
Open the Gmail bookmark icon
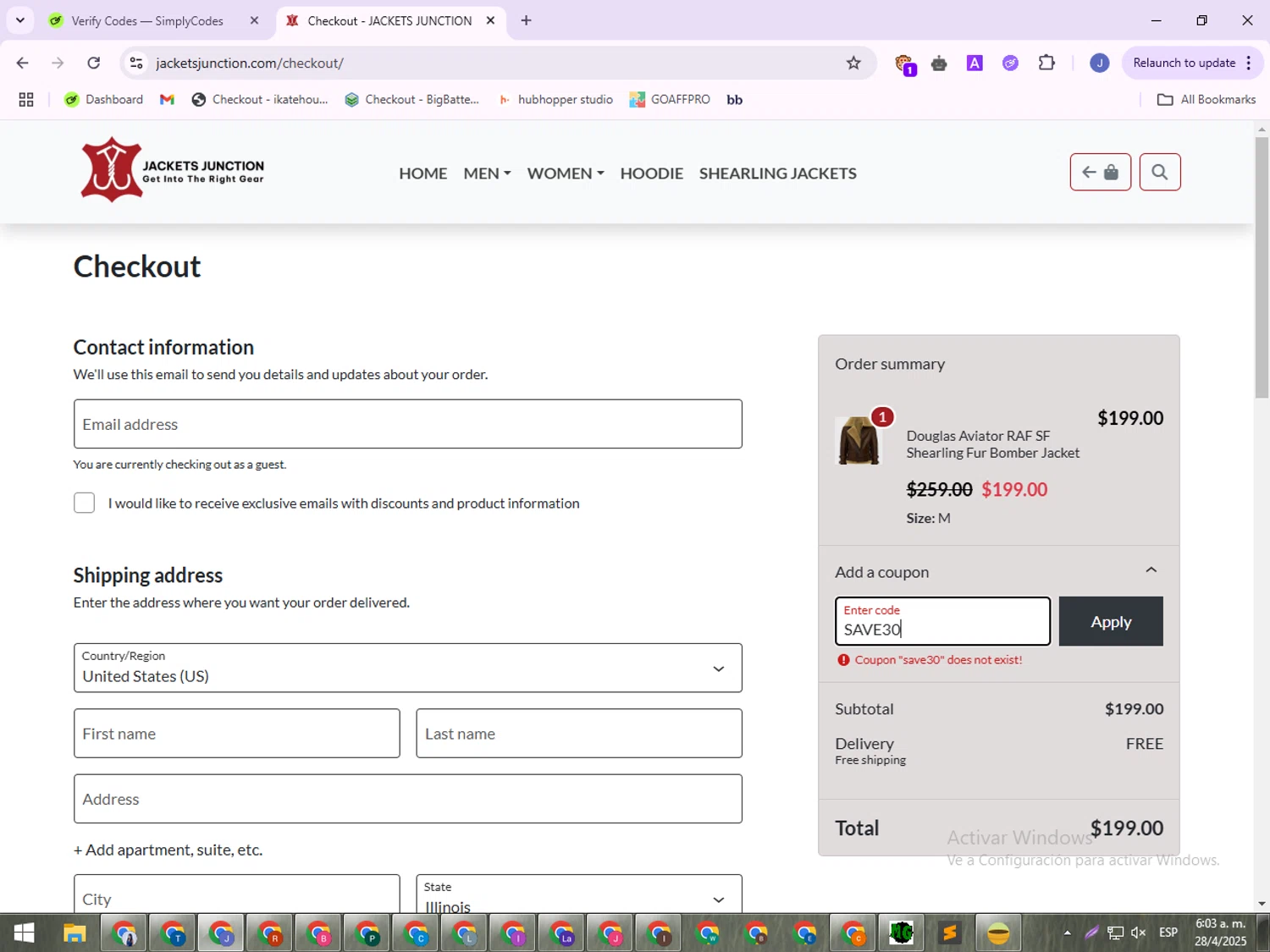[x=167, y=100]
